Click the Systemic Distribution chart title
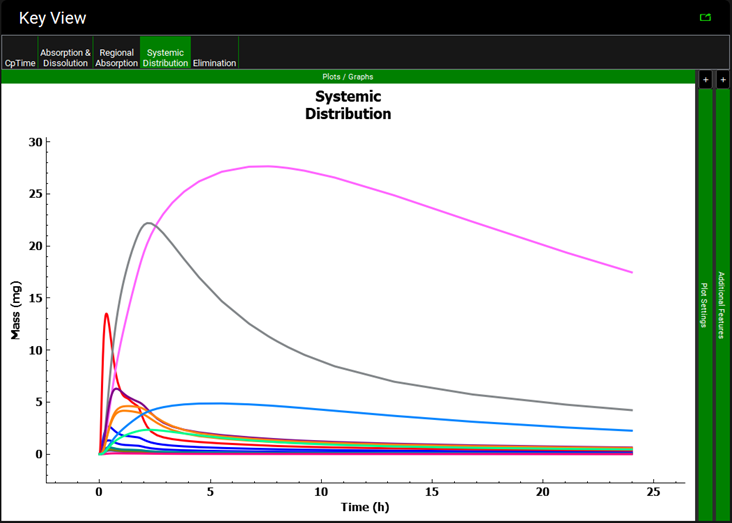Viewport: 732px width, 523px height. click(x=347, y=105)
